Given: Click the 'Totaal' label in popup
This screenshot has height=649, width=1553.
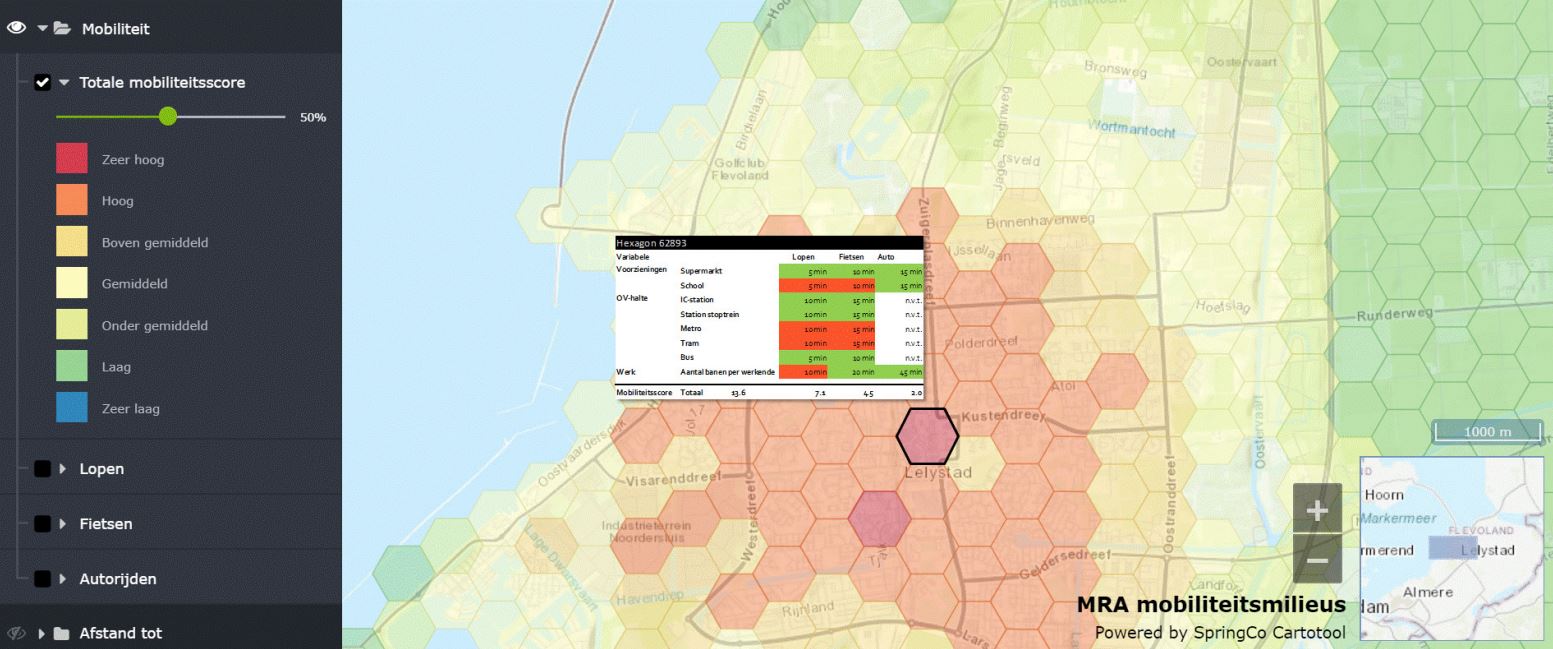Looking at the screenshot, I should (692, 393).
